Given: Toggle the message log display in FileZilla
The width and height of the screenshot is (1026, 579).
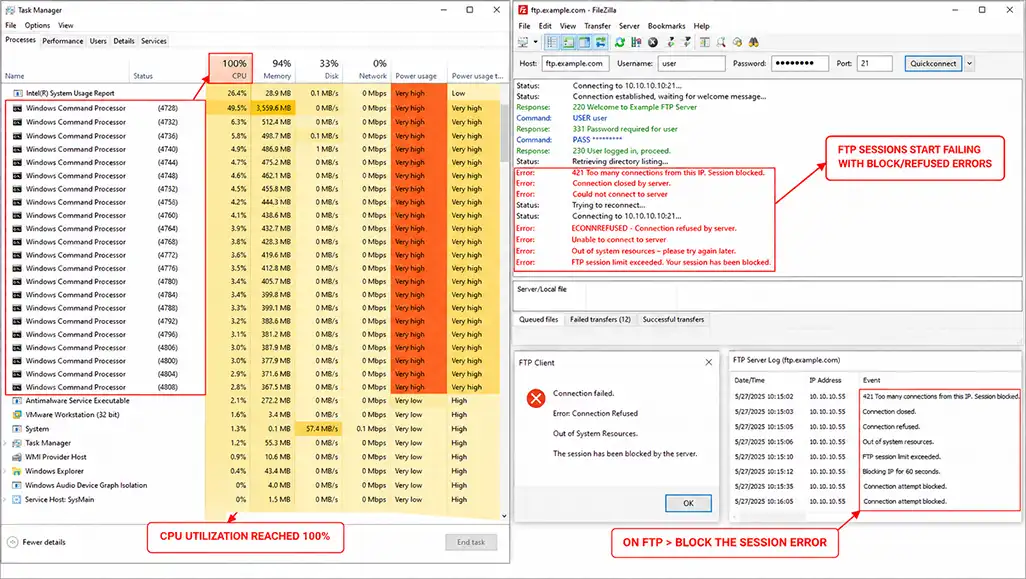Looking at the screenshot, I should pos(552,42).
